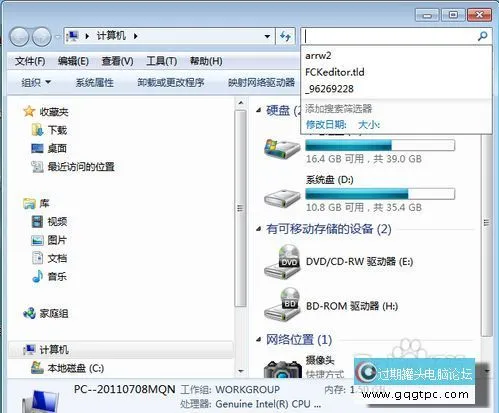
Task: Open 最近访问的位置 in navigation pane
Action: pos(81,167)
